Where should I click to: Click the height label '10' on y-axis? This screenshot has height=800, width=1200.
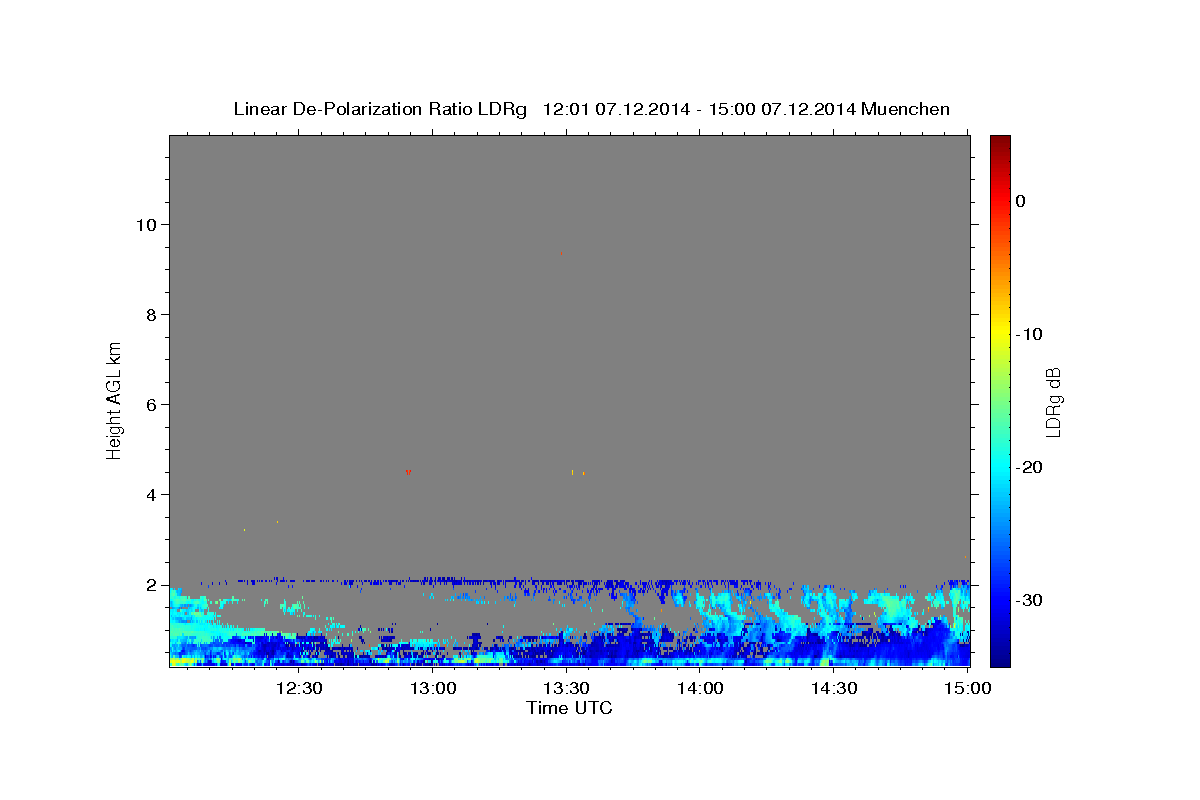pos(146,225)
